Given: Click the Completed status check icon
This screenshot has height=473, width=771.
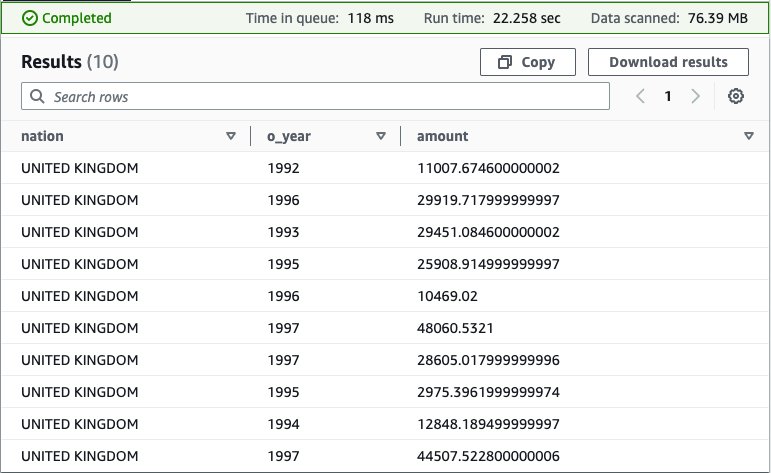Looking at the screenshot, I should click(30, 18).
